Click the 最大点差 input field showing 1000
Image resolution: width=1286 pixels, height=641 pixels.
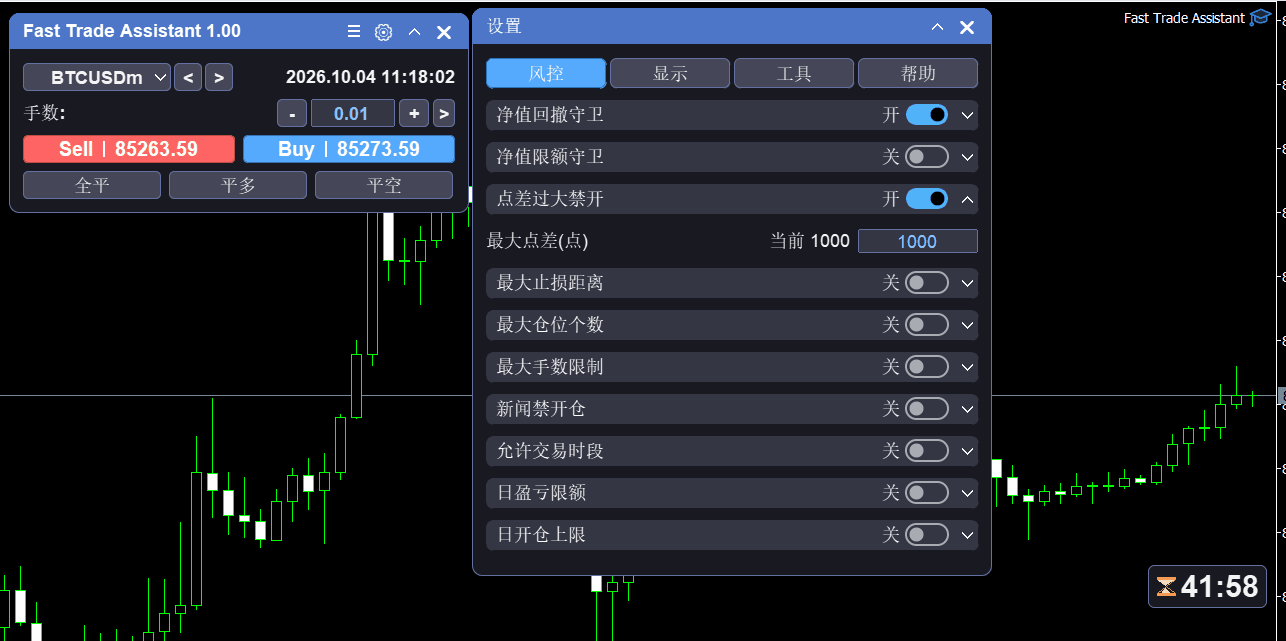point(918,241)
